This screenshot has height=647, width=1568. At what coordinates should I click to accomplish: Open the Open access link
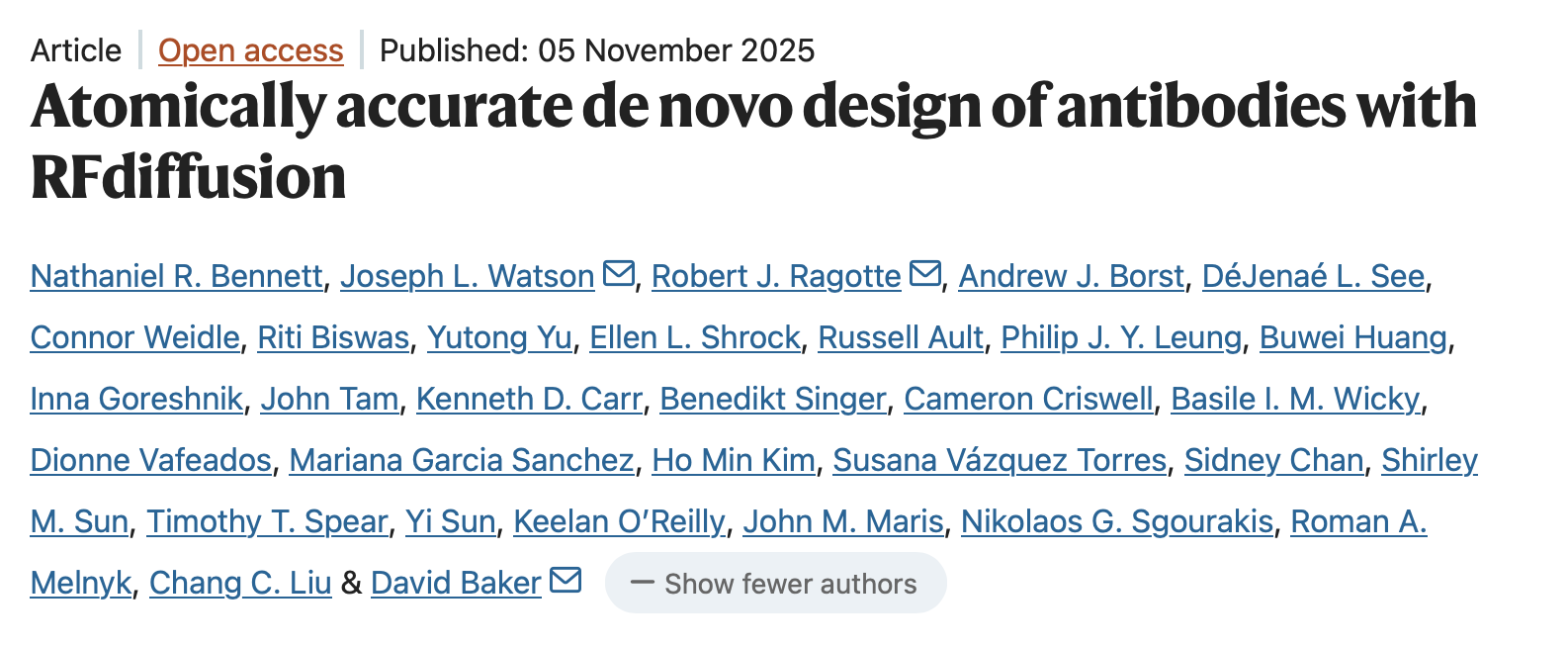click(251, 50)
